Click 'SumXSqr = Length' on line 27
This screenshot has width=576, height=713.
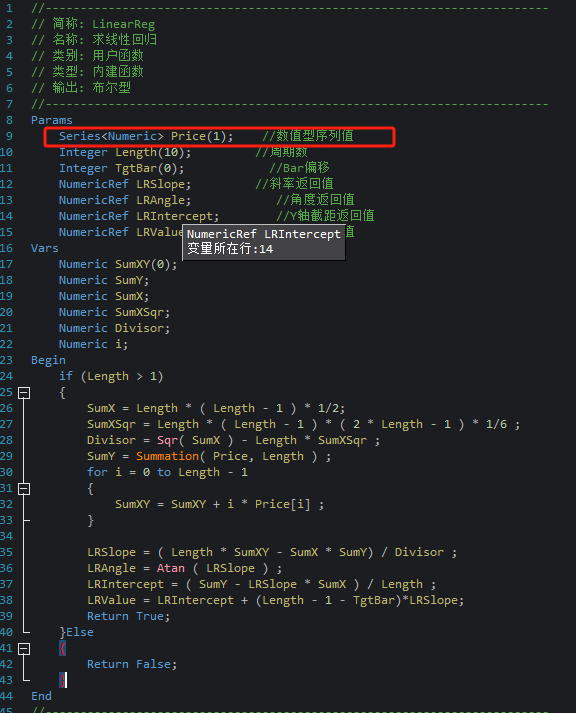pyautogui.click(x=143, y=424)
